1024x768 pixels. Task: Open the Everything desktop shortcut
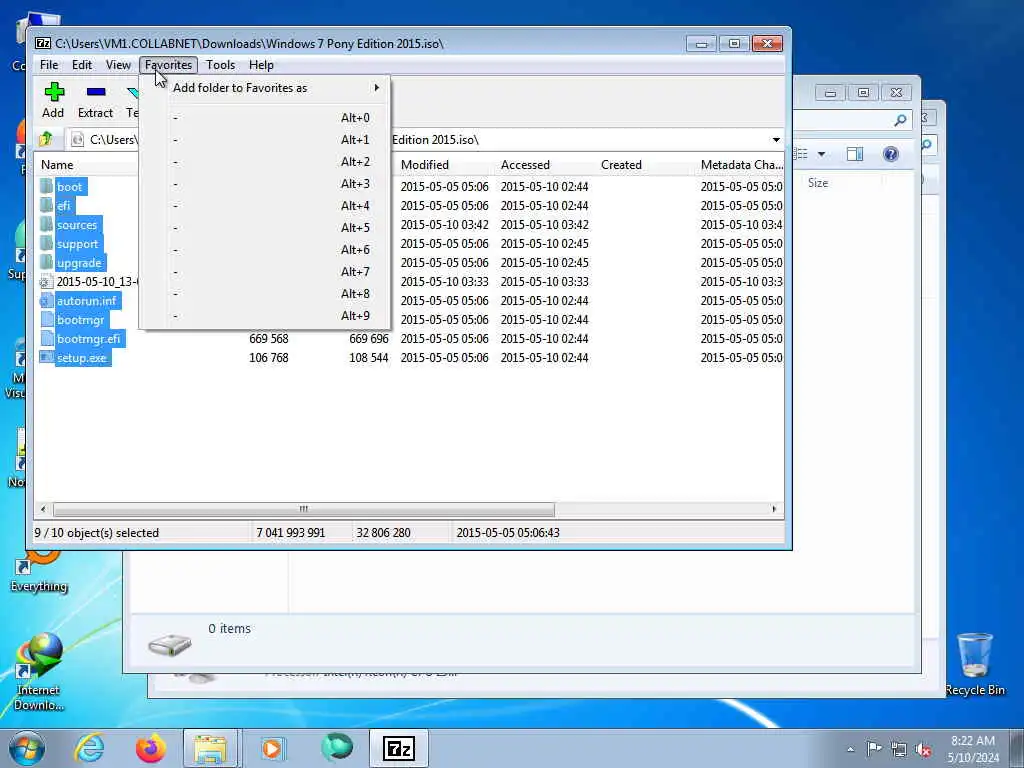pos(39,571)
